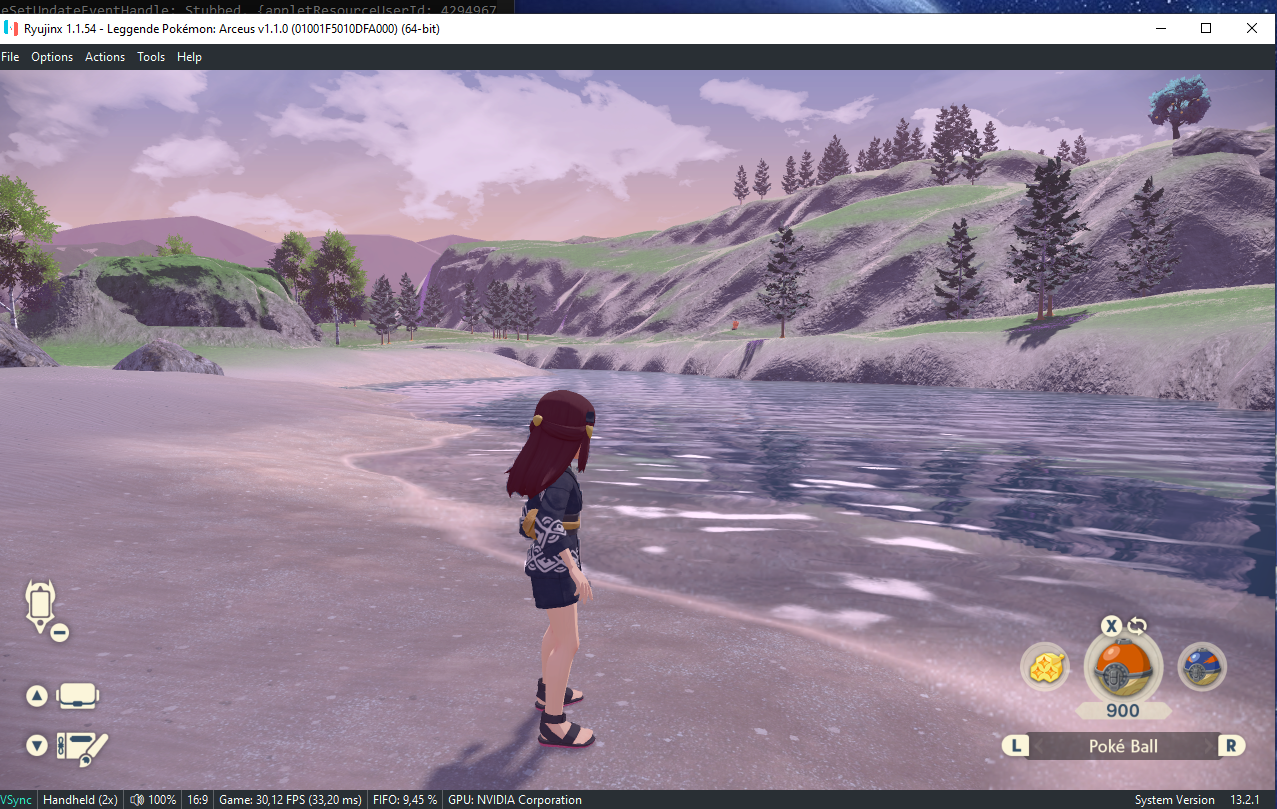Maximize the Ryujinx window
Screen dimensions: 1277x809
[x=1206, y=28]
